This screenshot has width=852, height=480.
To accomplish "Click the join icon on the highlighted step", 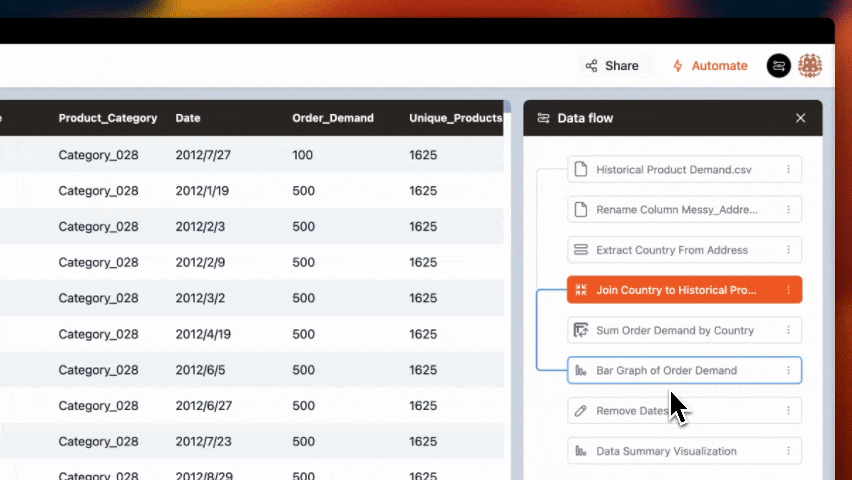I will click(580, 290).
